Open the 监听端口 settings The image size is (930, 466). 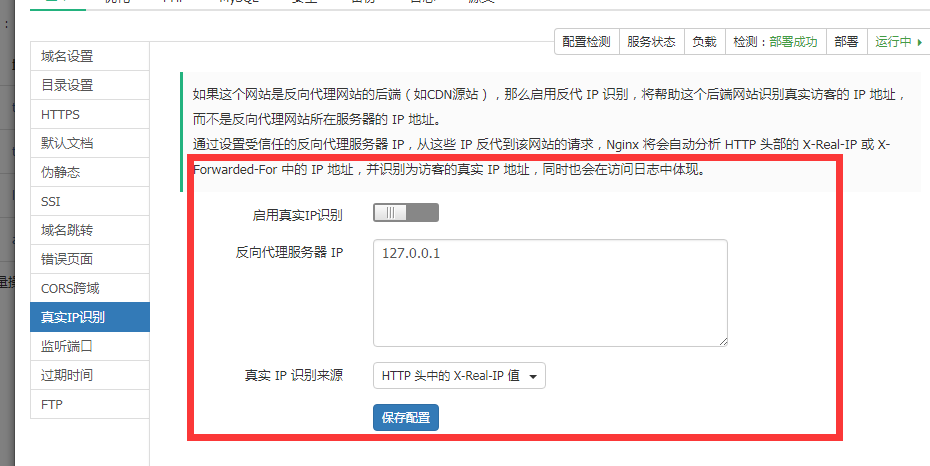pyautogui.click(x=90, y=347)
